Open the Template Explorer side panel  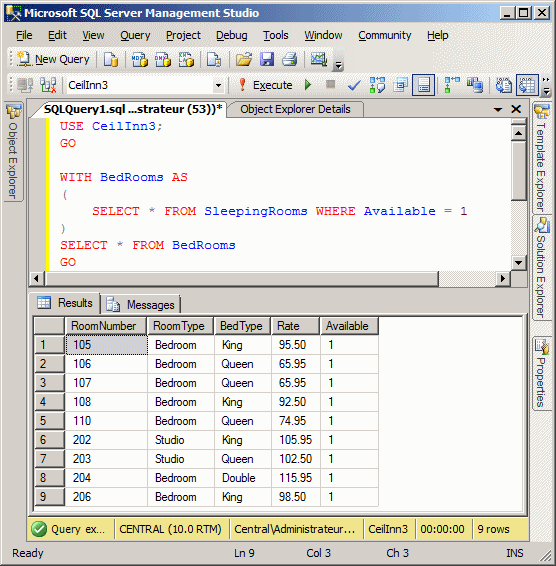click(541, 157)
